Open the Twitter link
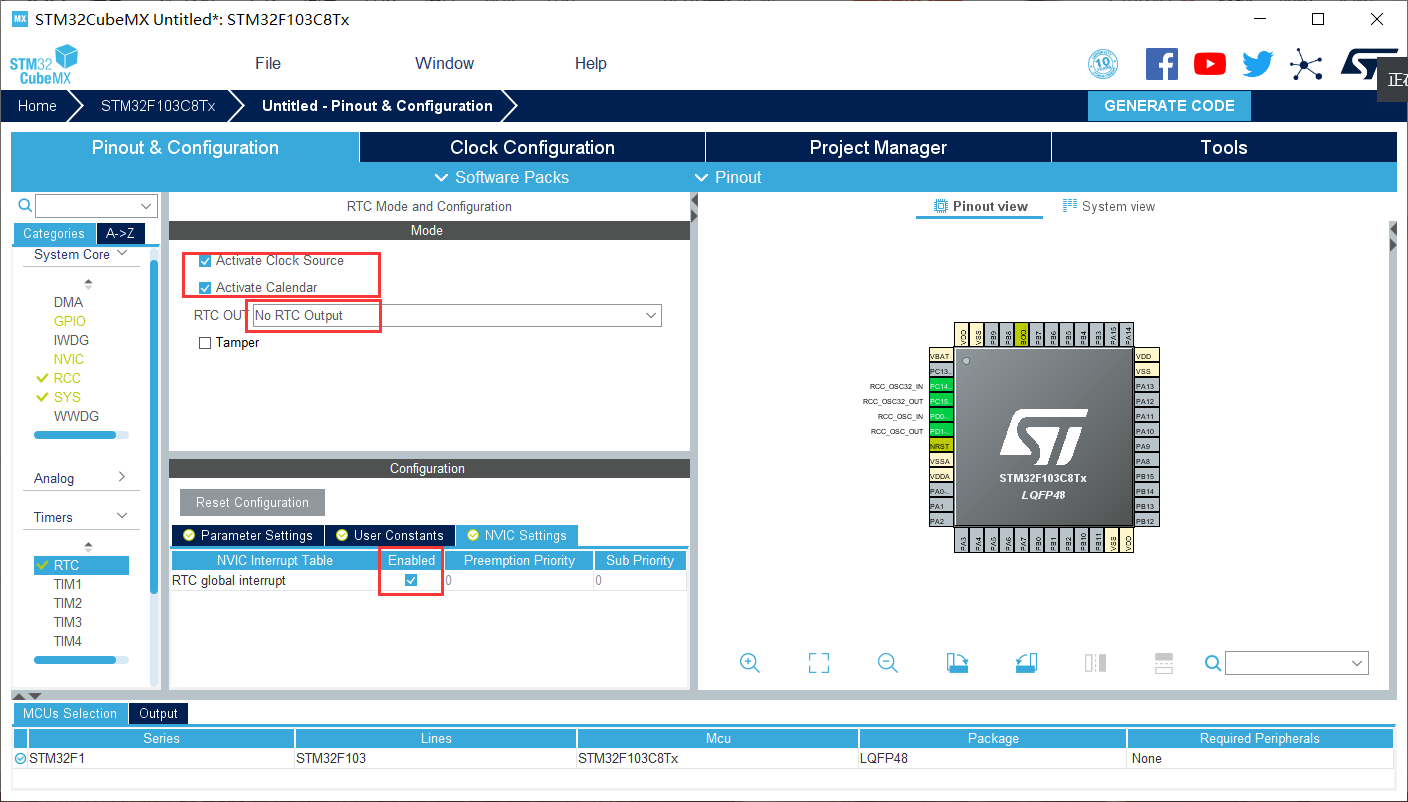The image size is (1408, 802). tap(1257, 63)
